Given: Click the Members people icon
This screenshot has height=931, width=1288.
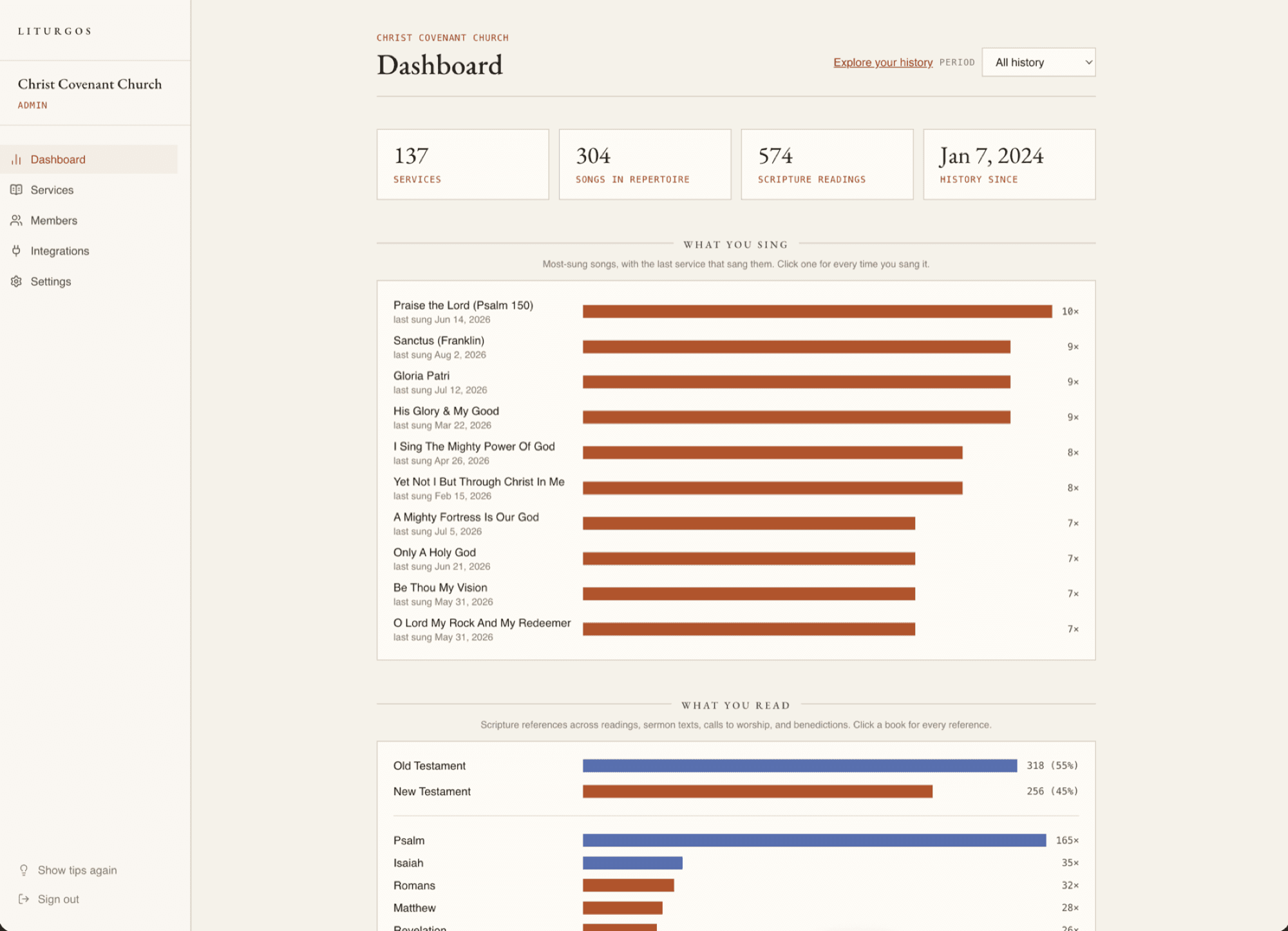Looking at the screenshot, I should pos(17,220).
